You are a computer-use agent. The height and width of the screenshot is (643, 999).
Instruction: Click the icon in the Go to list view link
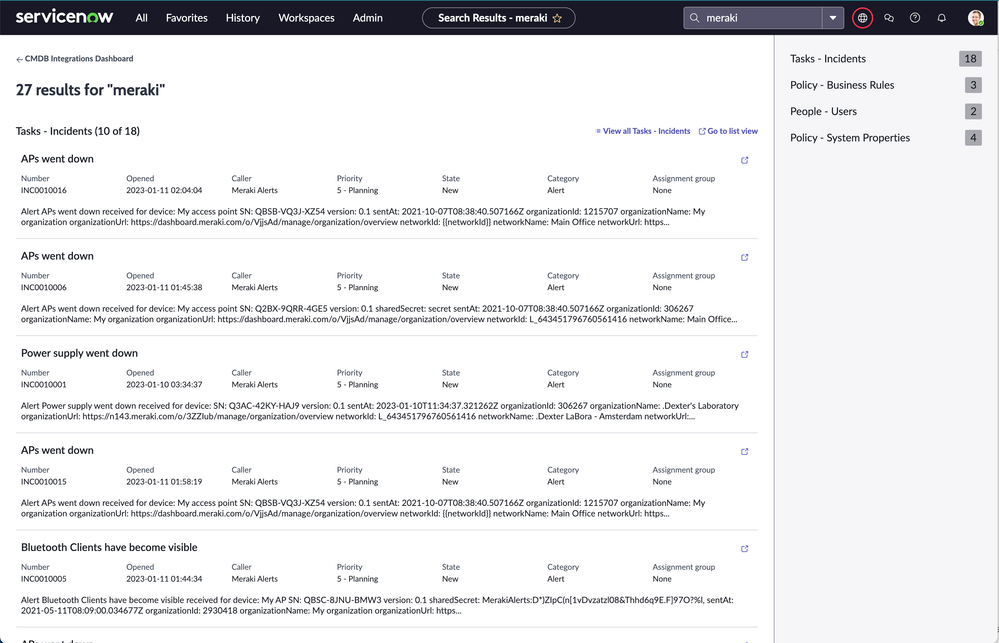(x=702, y=131)
